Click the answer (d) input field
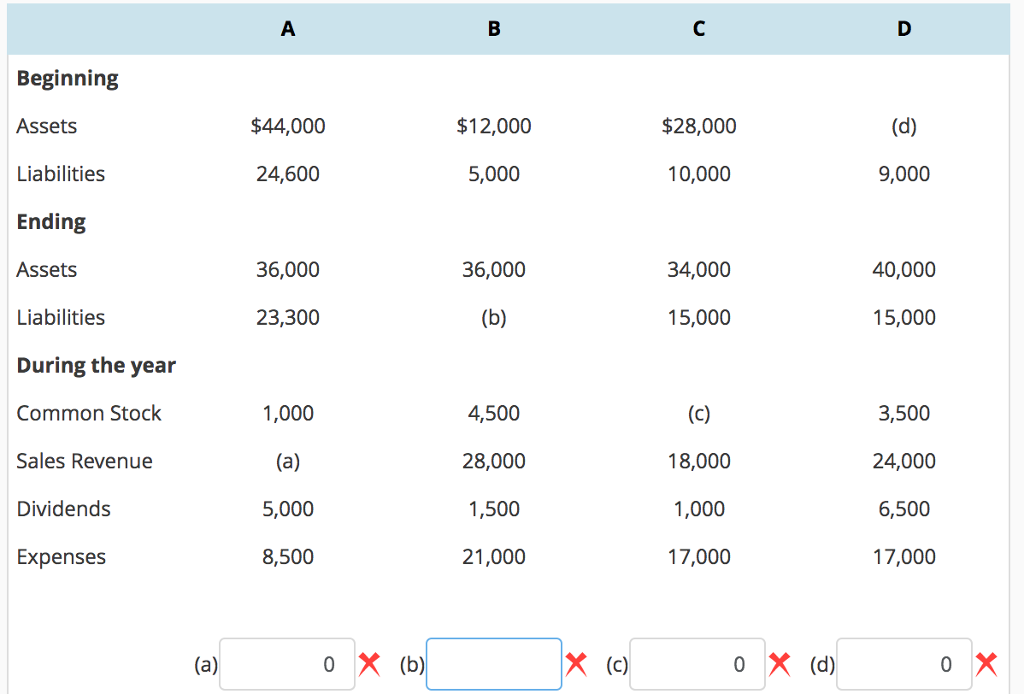 [x=904, y=664]
